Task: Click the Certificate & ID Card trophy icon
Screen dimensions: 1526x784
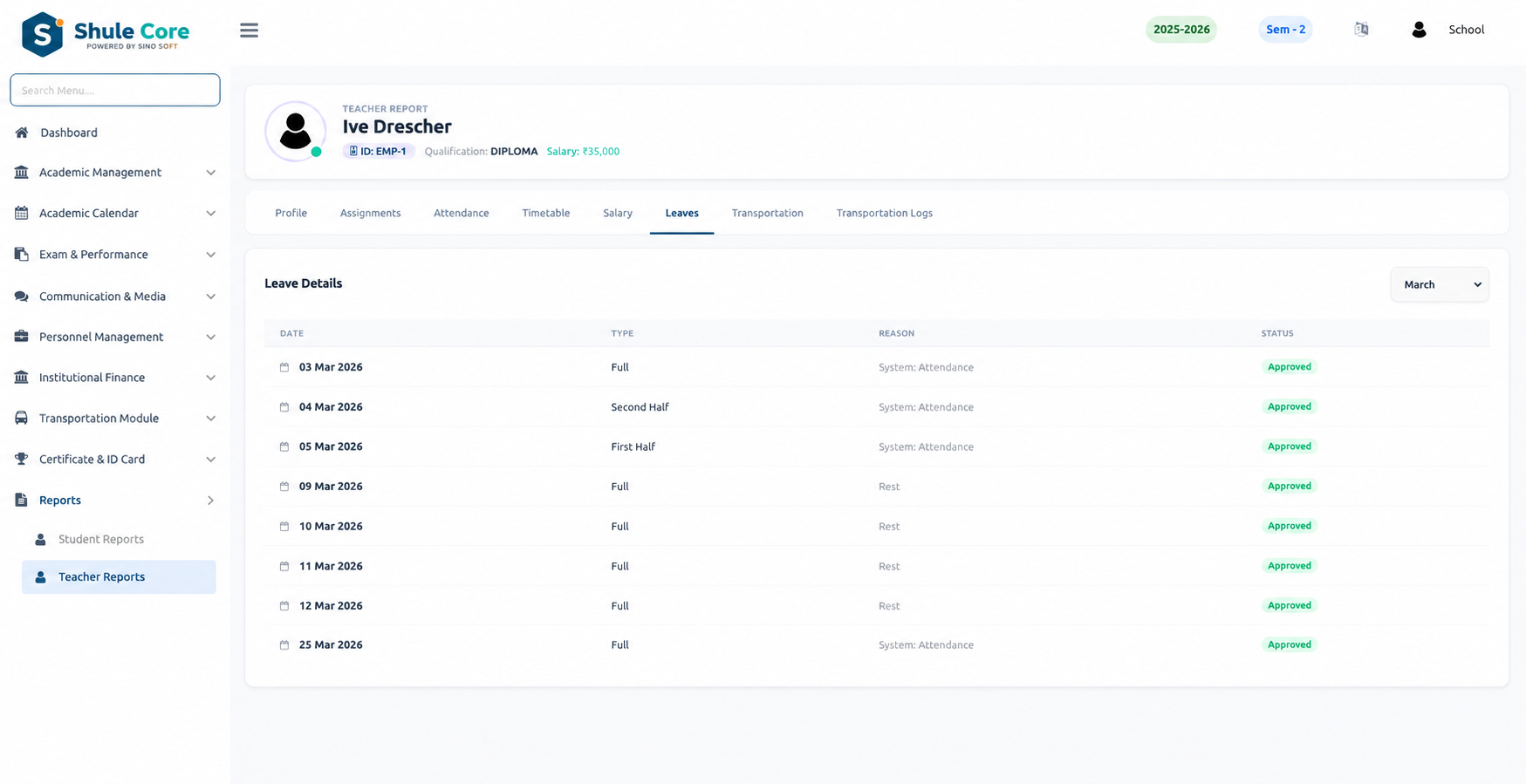Action: click(x=21, y=460)
